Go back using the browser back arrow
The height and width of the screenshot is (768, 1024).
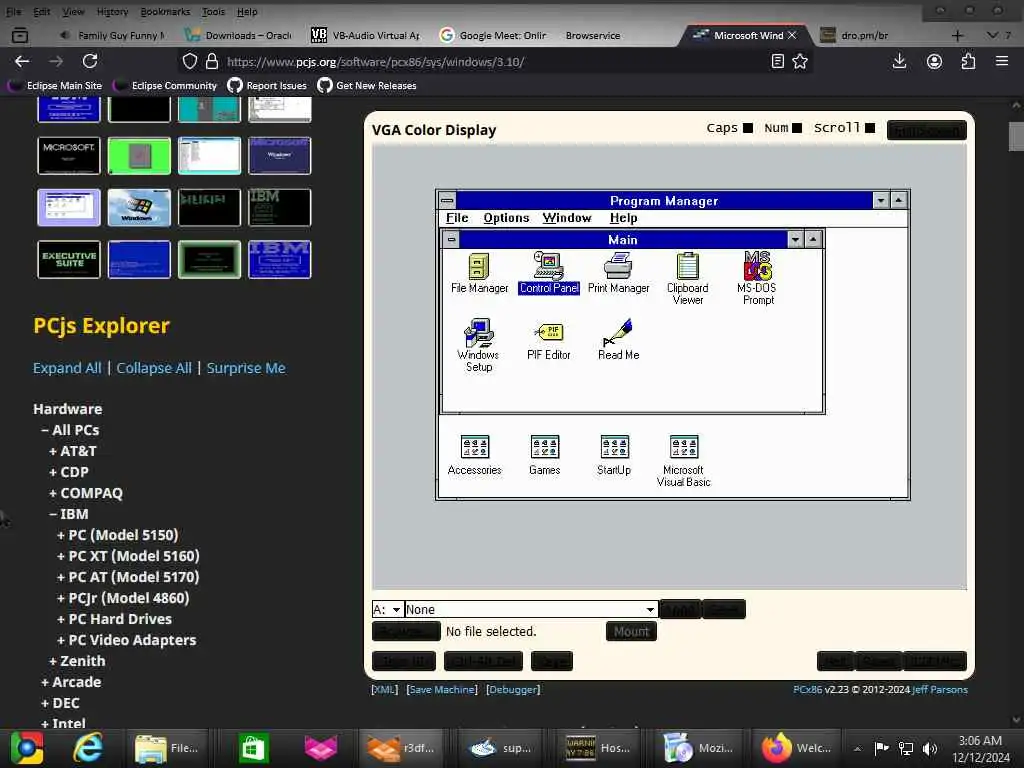pyautogui.click(x=22, y=61)
